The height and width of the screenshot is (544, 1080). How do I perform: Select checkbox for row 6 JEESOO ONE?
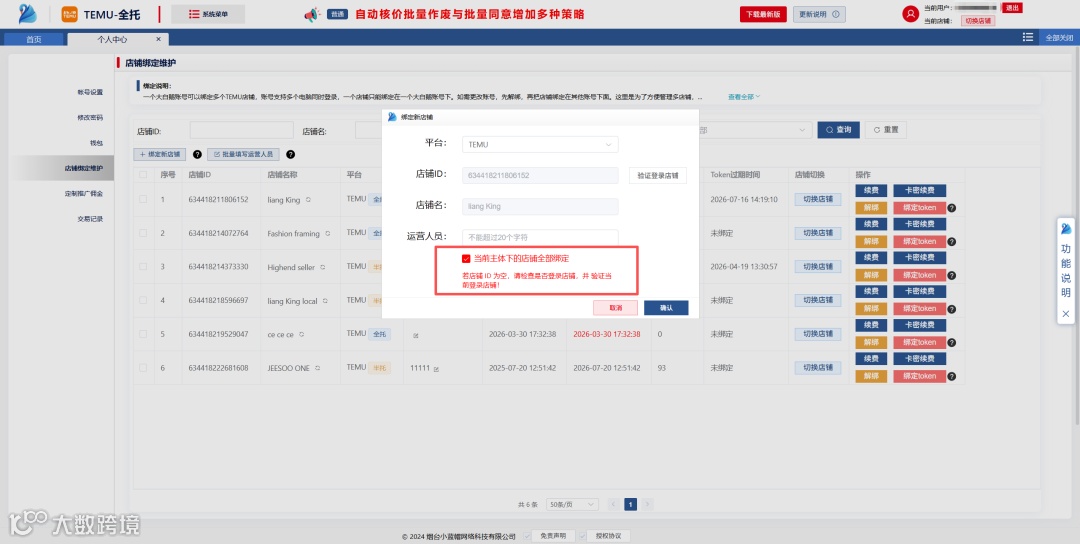click(143, 368)
